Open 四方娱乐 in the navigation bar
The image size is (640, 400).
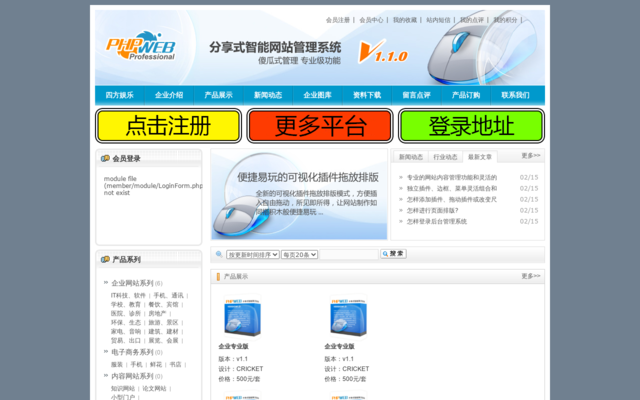120,95
